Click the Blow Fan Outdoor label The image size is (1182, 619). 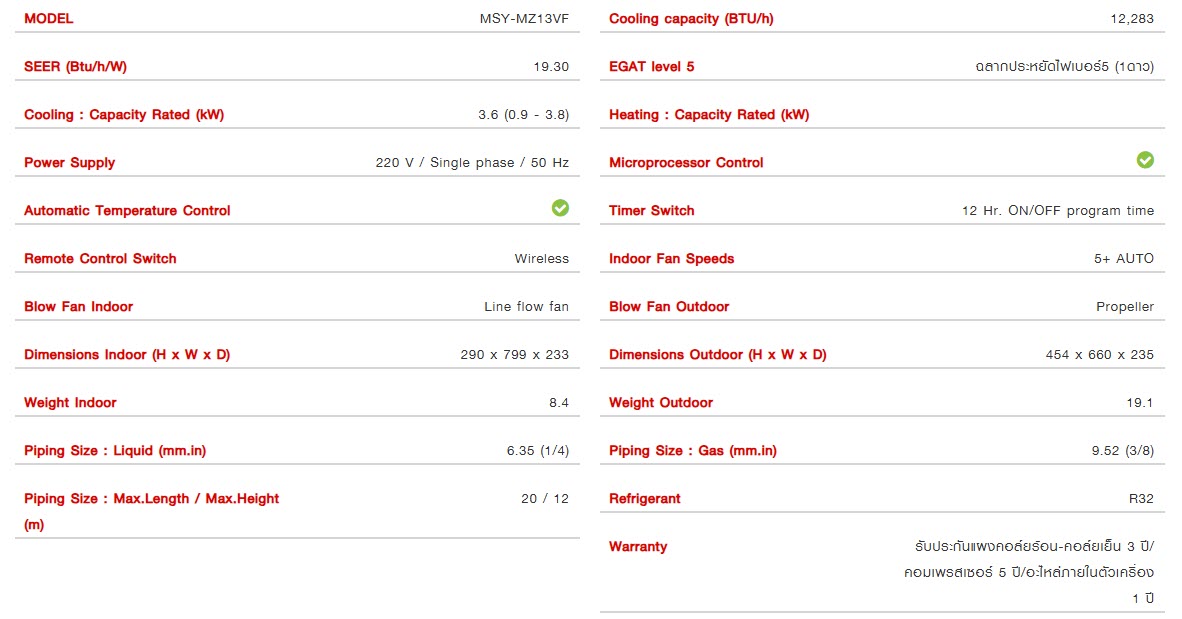tap(669, 306)
